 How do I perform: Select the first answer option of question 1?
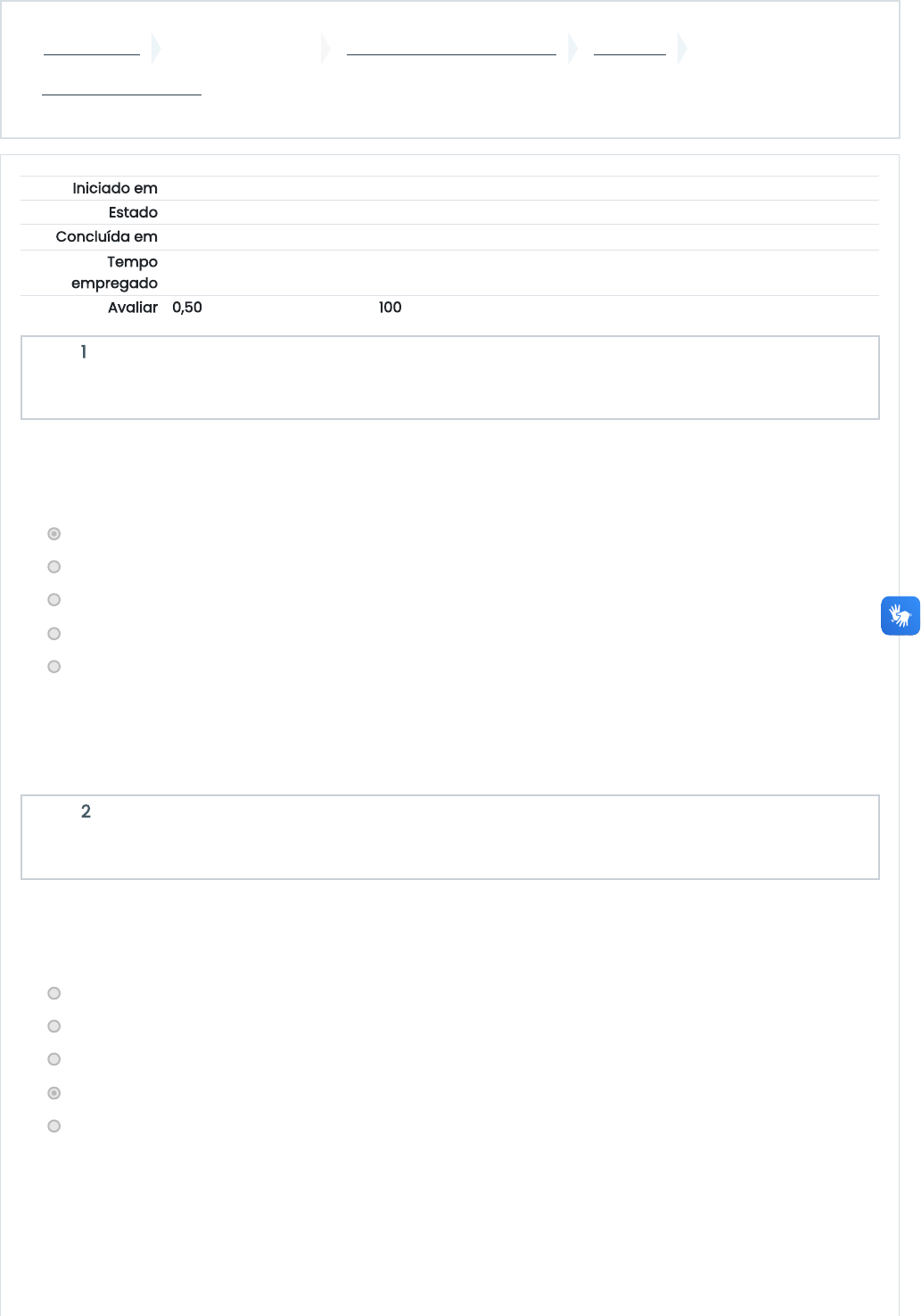[54, 534]
